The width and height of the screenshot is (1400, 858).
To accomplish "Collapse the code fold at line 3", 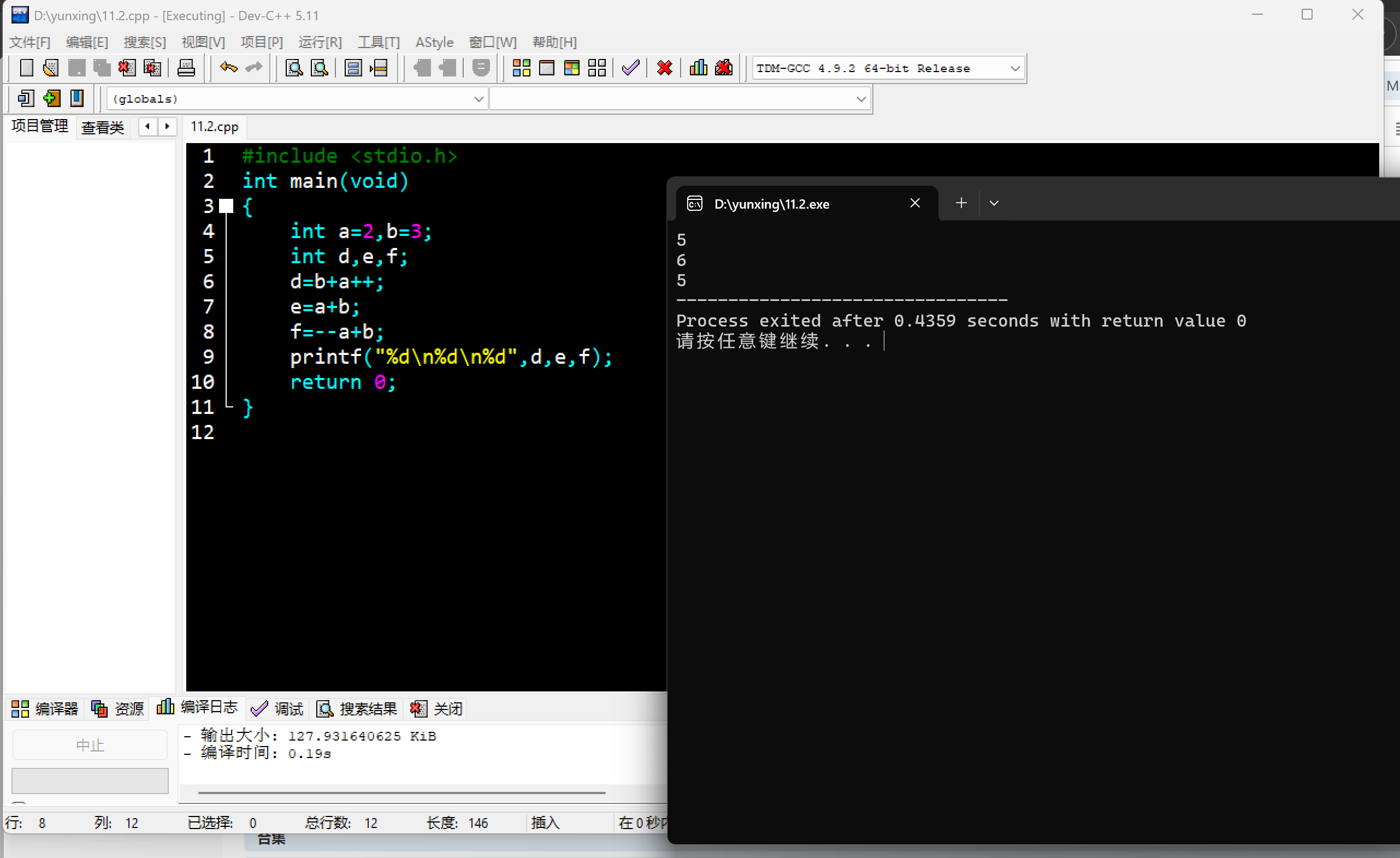I will [x=226, y=206].
